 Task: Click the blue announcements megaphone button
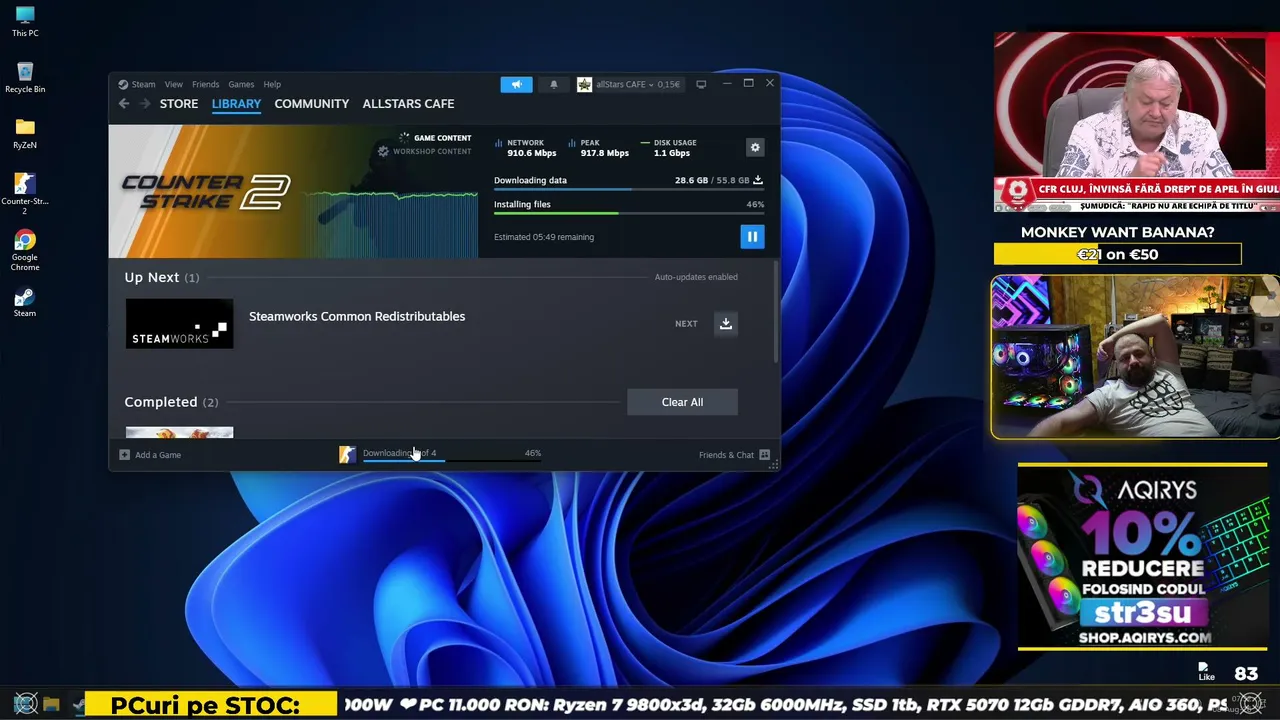click(516, 85)
